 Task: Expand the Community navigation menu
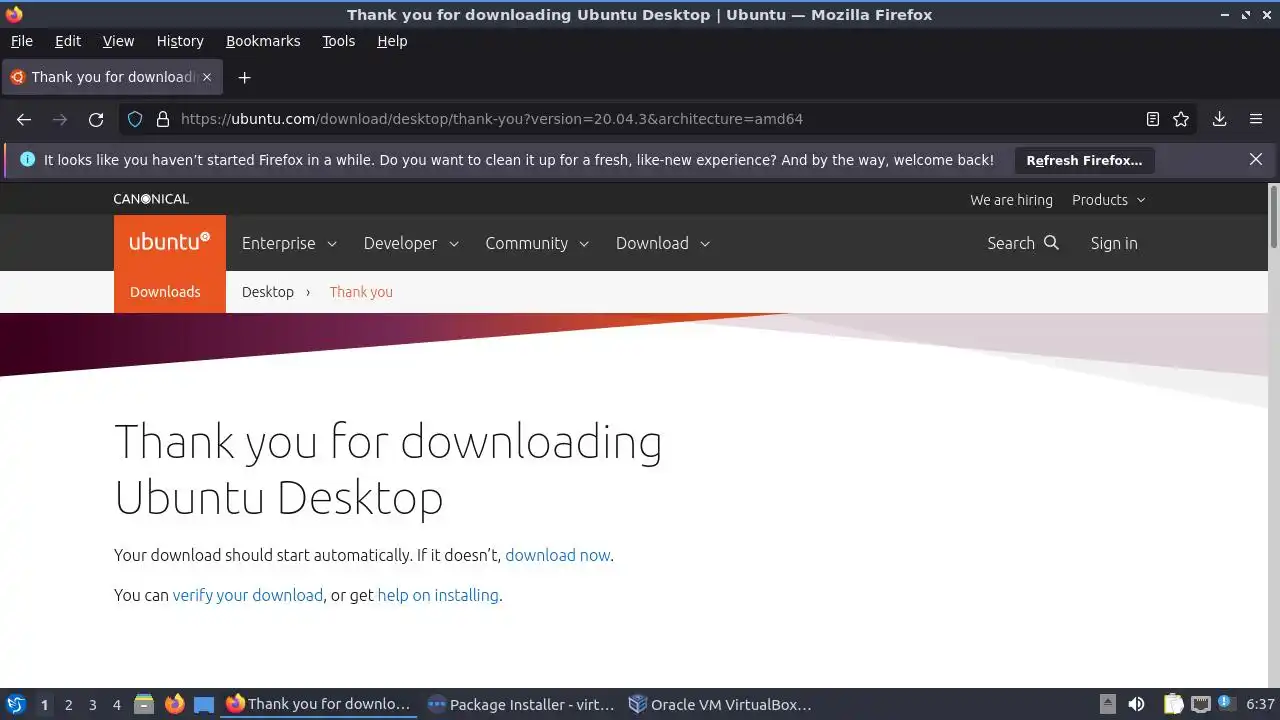[x=537, y=243]
